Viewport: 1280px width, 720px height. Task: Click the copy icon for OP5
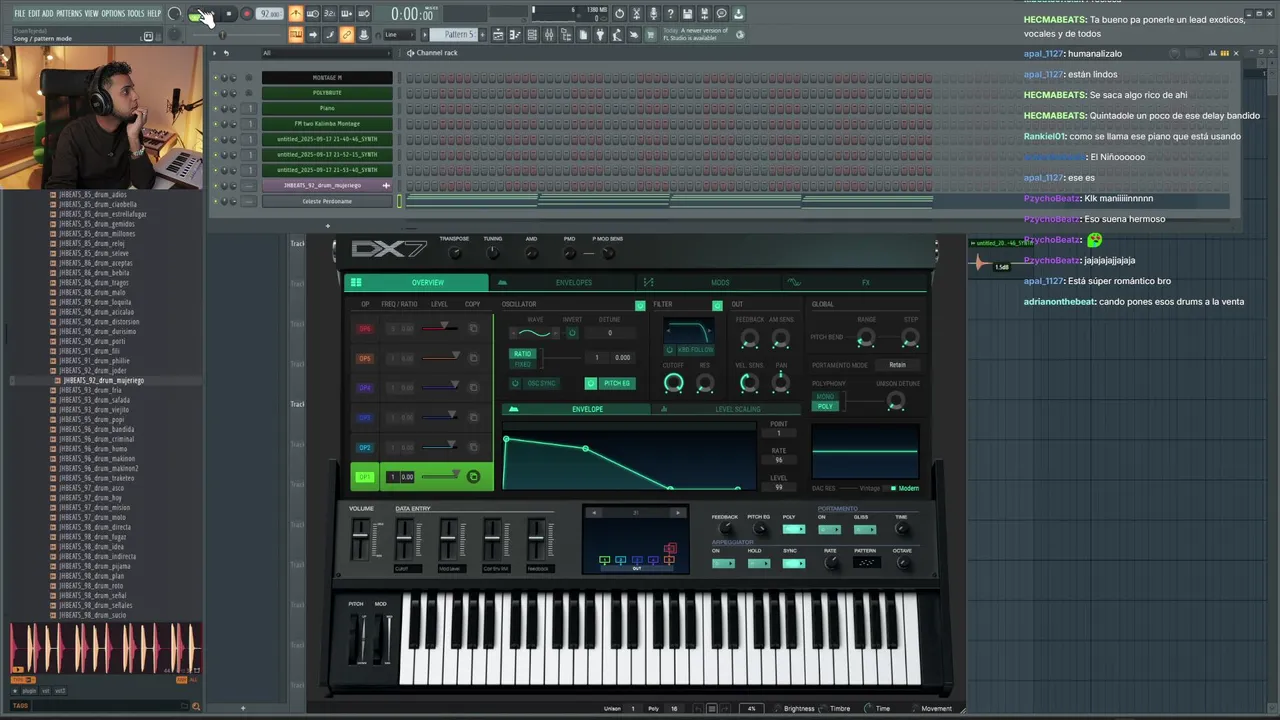tap(474, 358)
